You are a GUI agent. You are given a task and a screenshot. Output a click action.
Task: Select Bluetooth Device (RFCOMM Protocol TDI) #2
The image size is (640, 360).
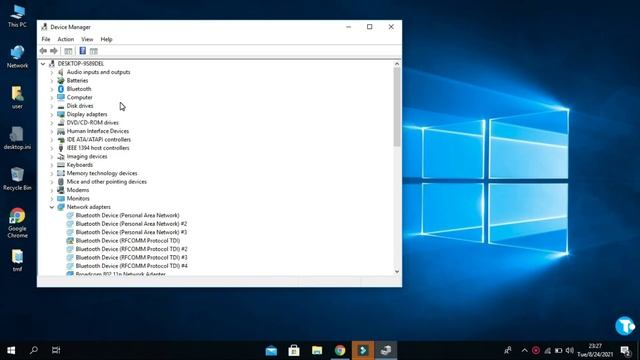(131, 249)
